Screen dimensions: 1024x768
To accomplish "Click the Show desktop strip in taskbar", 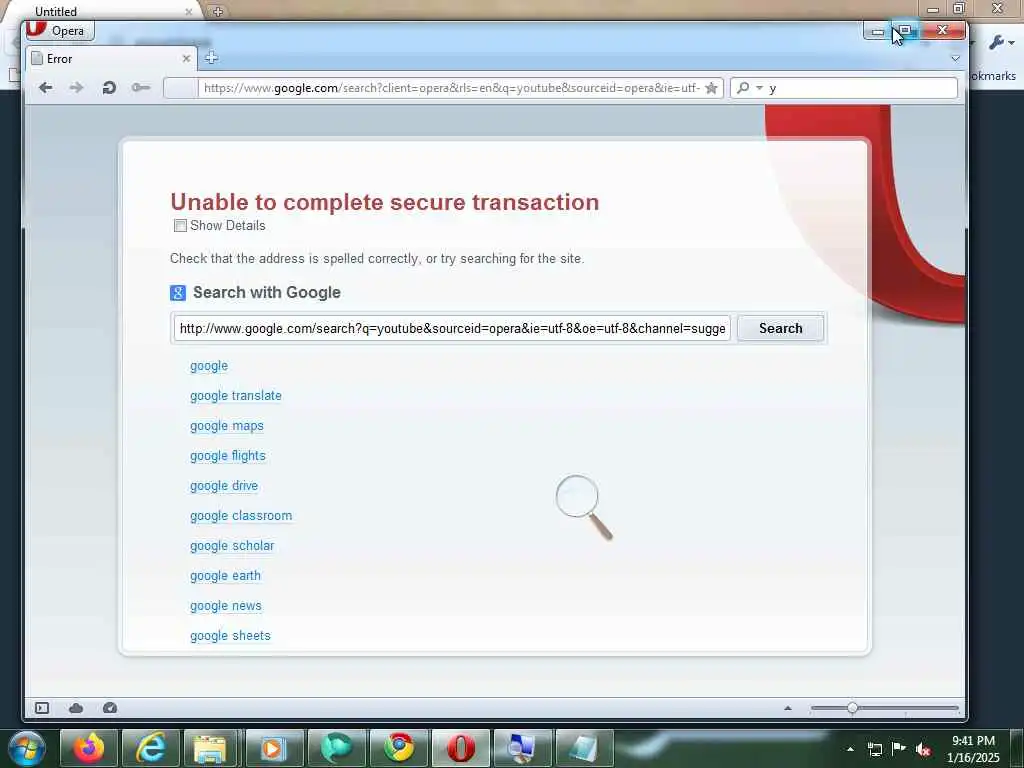I will click(1017, 748).
